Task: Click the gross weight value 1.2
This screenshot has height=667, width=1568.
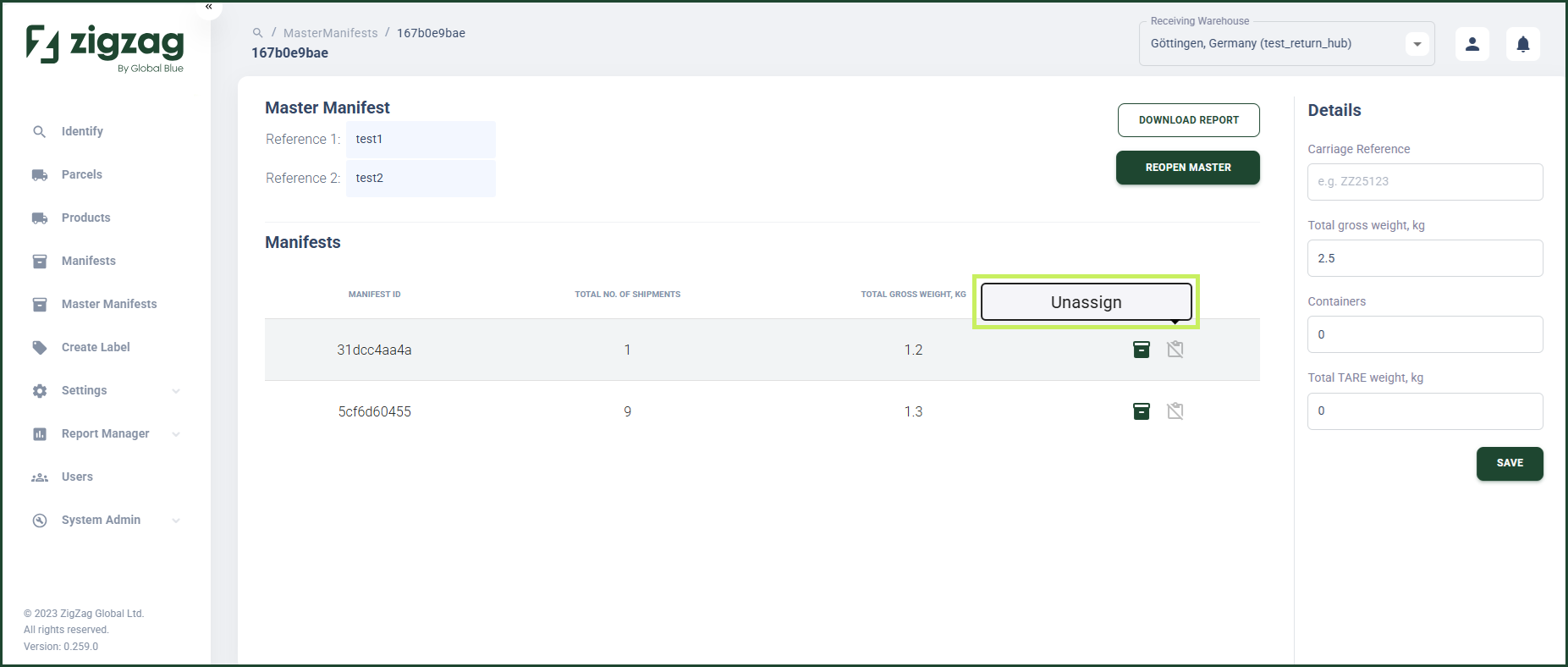Action: [x=913, y=350]
